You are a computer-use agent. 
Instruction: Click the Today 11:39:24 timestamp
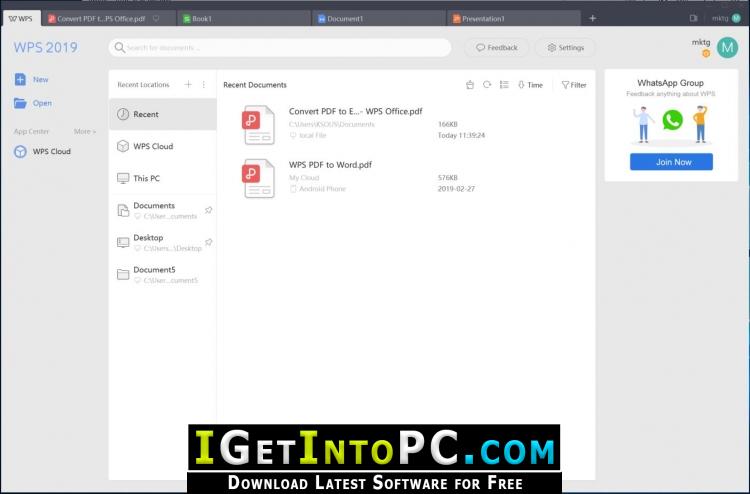click(461, 135)
